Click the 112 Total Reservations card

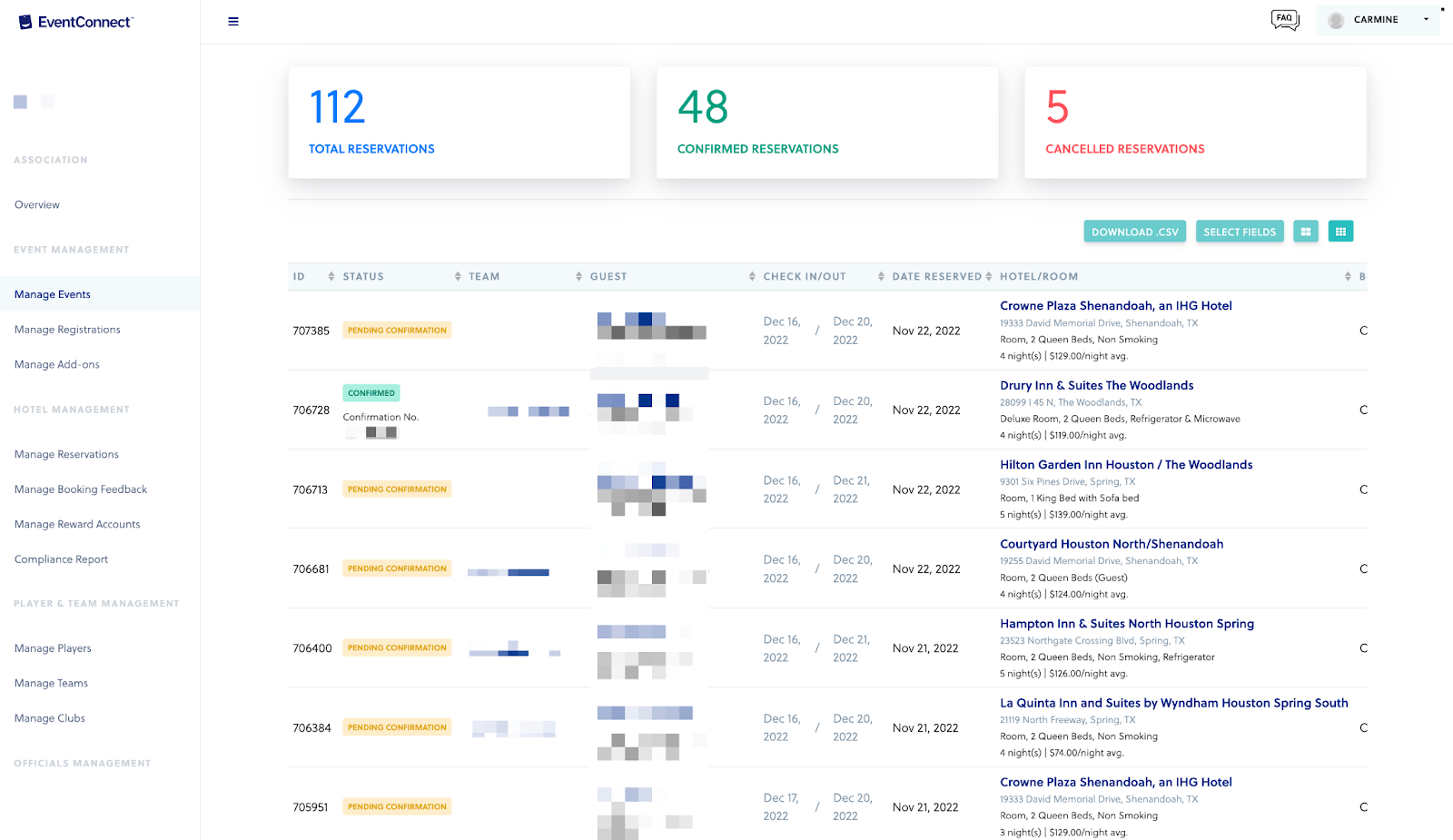tap(460, 123)
